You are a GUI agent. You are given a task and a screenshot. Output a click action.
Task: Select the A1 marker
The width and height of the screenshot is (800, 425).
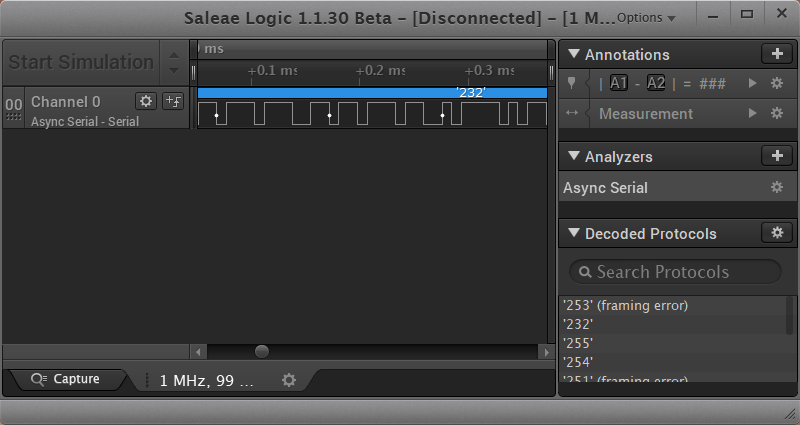pyautogui.click(x=618, y=83)
